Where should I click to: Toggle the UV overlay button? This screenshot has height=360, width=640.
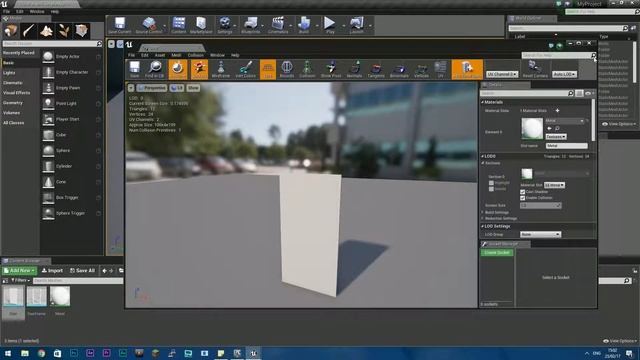click(440, 69)
